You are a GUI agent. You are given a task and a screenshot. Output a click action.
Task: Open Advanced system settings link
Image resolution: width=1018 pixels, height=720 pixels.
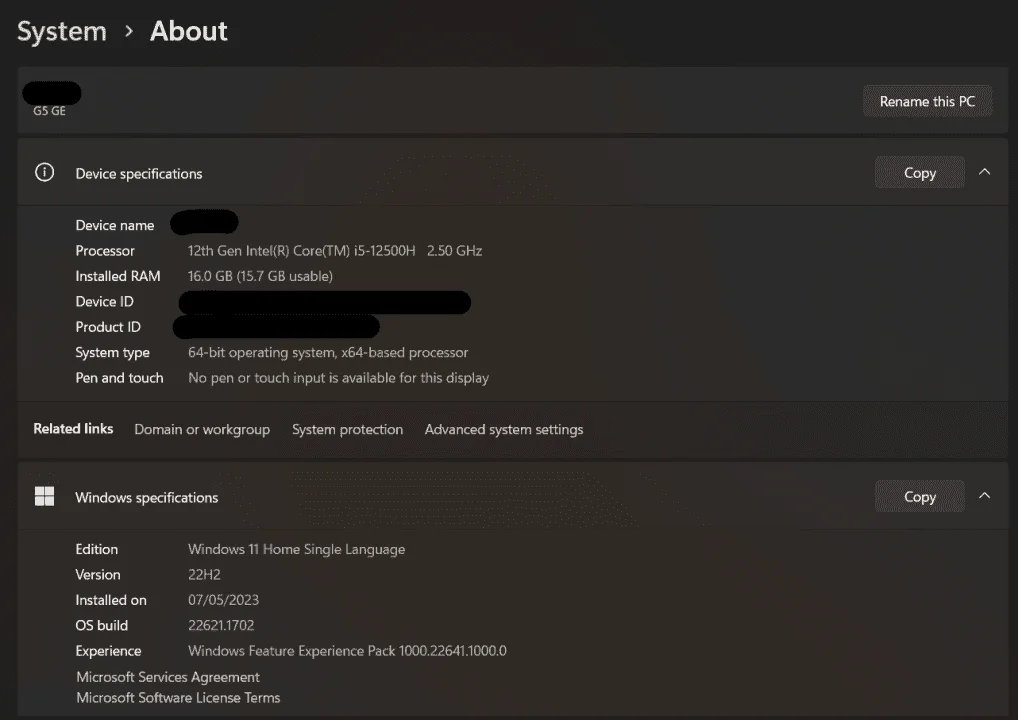pos(504,429)
